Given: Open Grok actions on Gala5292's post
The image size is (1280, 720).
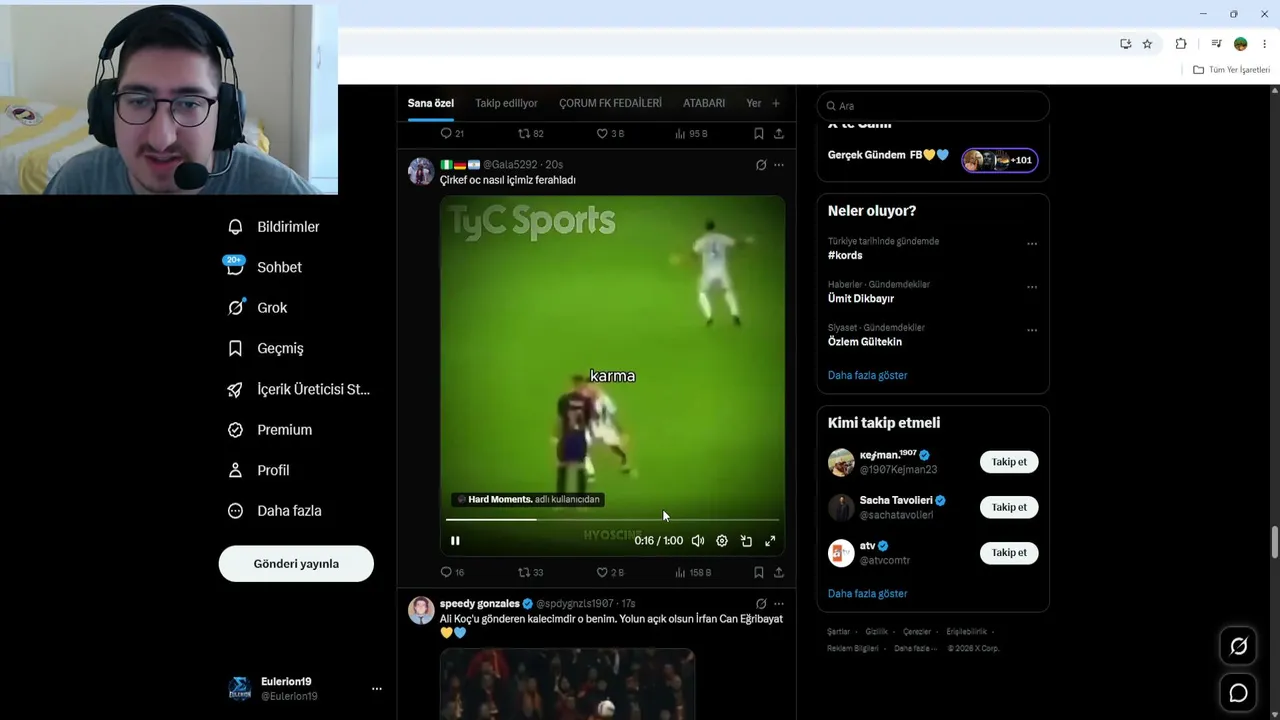Looking at the screenshot, I should click(761, 165).
